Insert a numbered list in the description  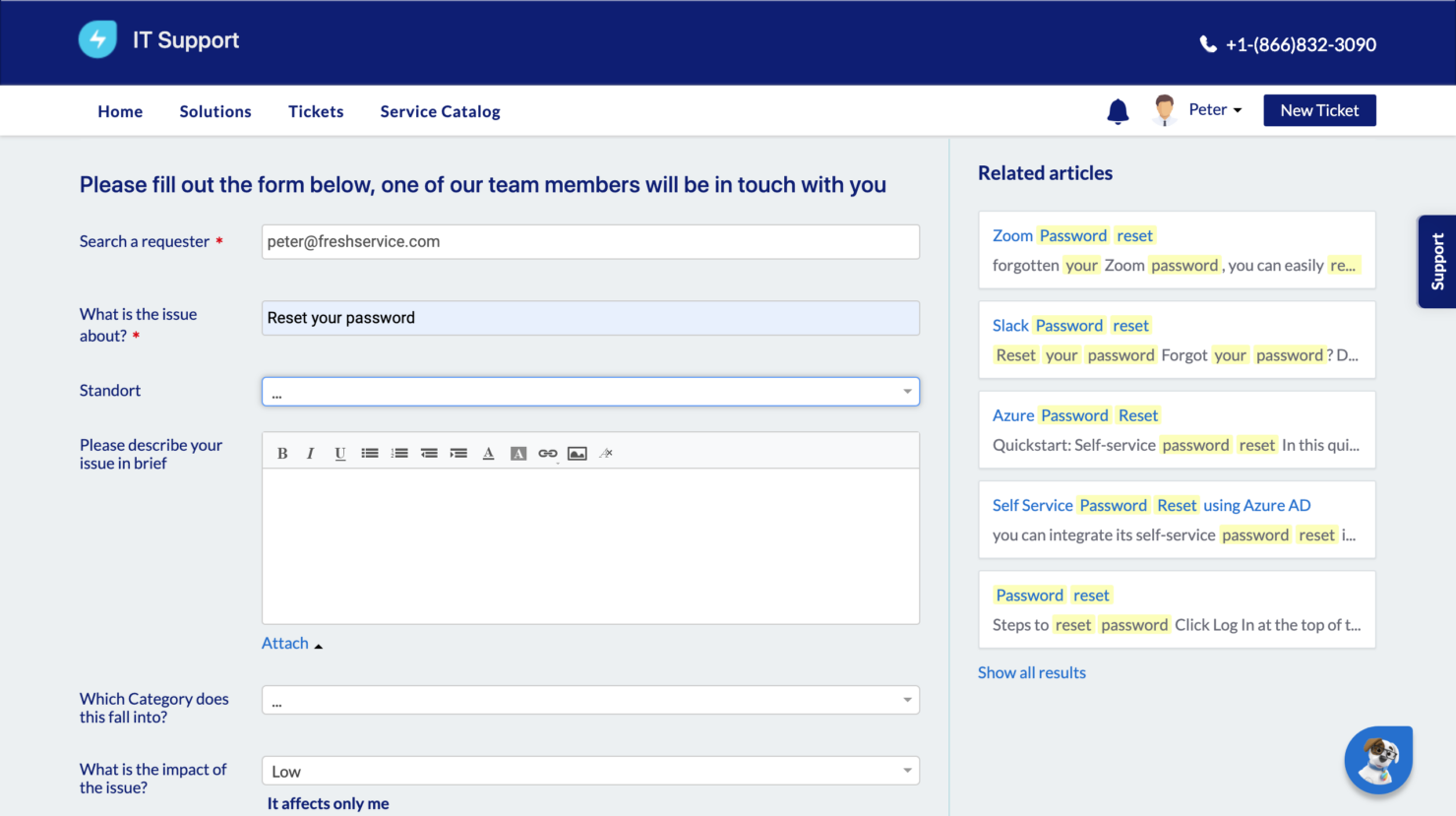[399, 453]
